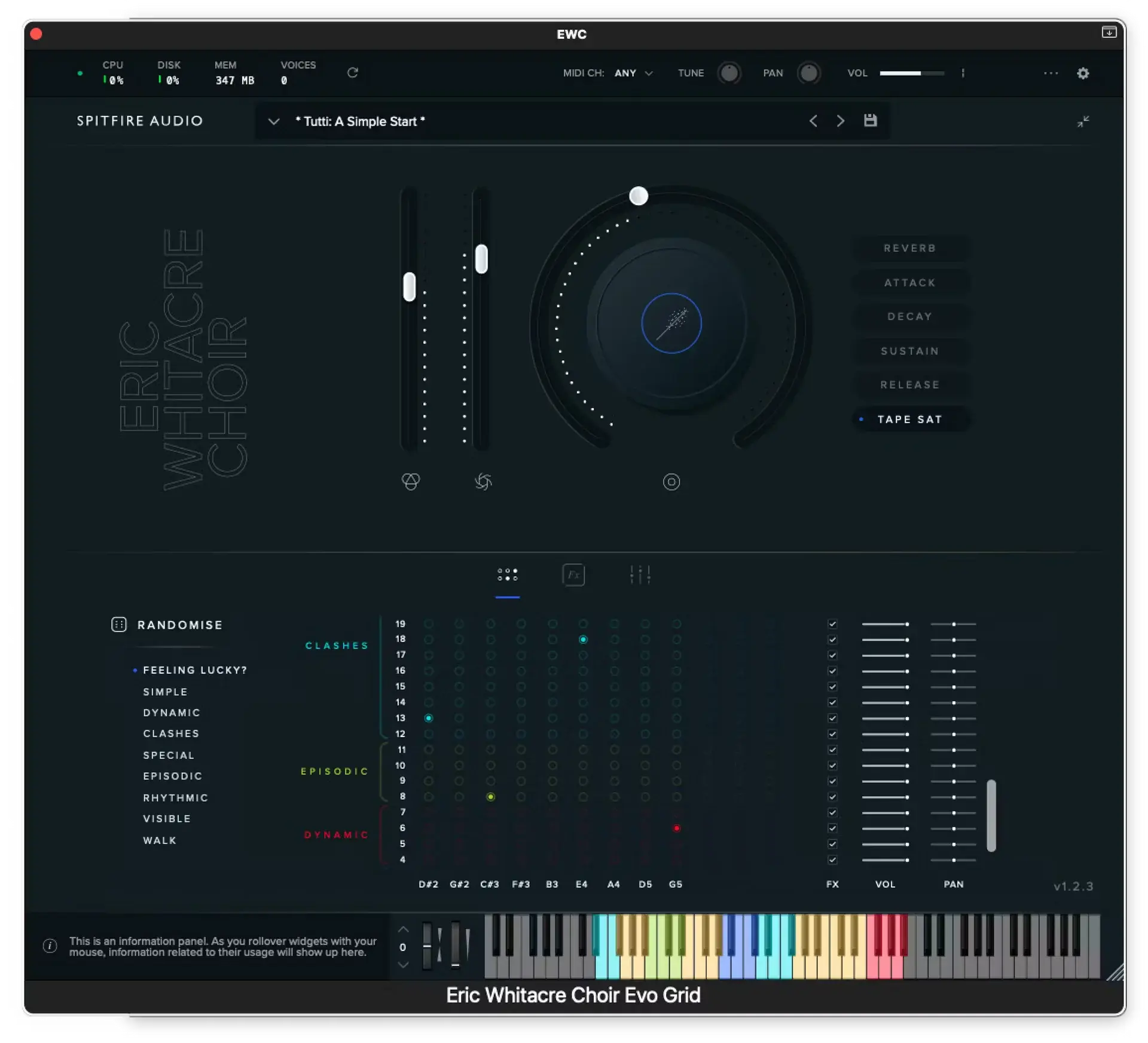Click the Randomise dice icon
This screenshot has width=1148, height=1043.
(x=119, y=625)
